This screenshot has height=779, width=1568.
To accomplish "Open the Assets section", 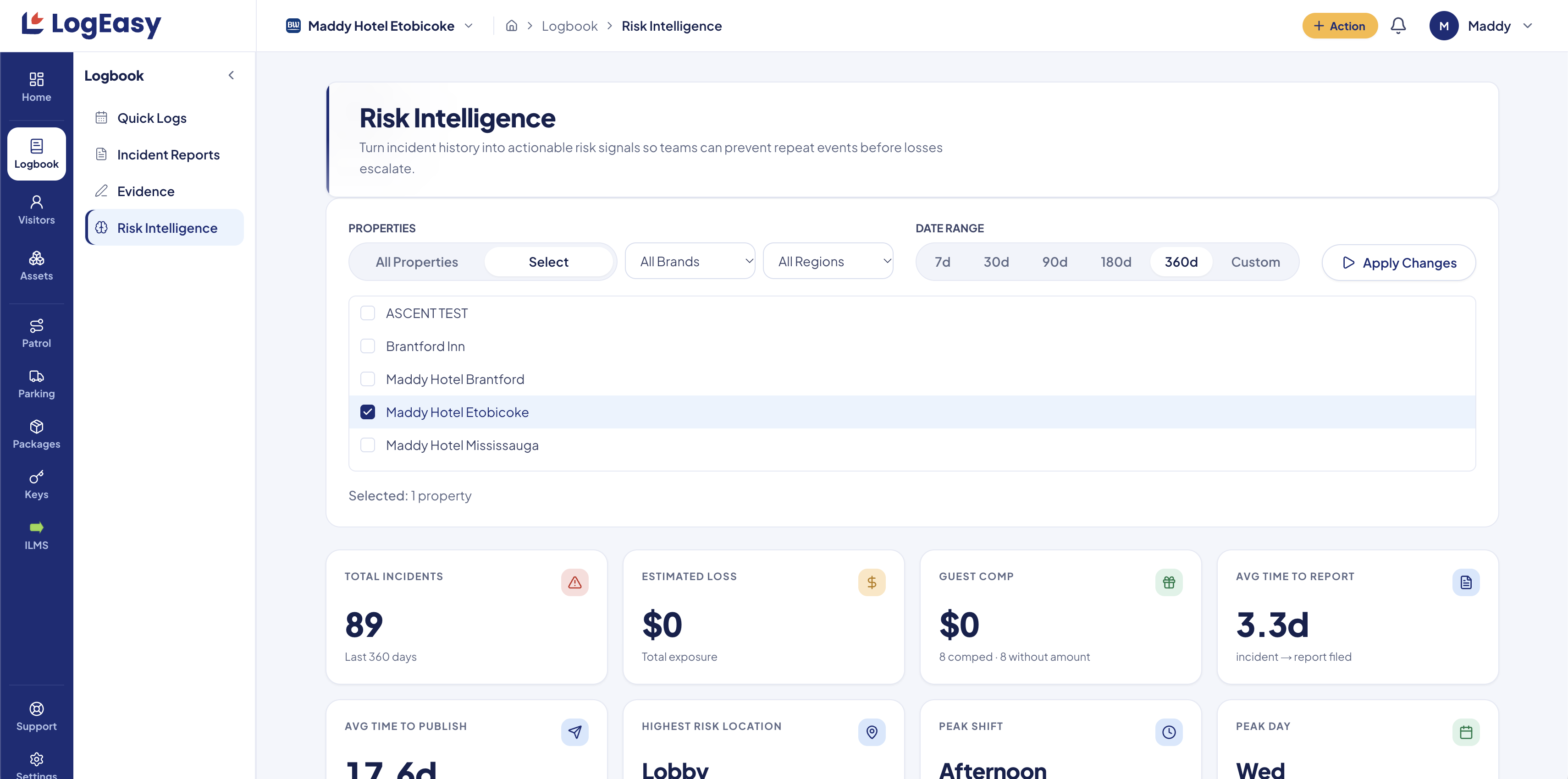I will [37, 266].
